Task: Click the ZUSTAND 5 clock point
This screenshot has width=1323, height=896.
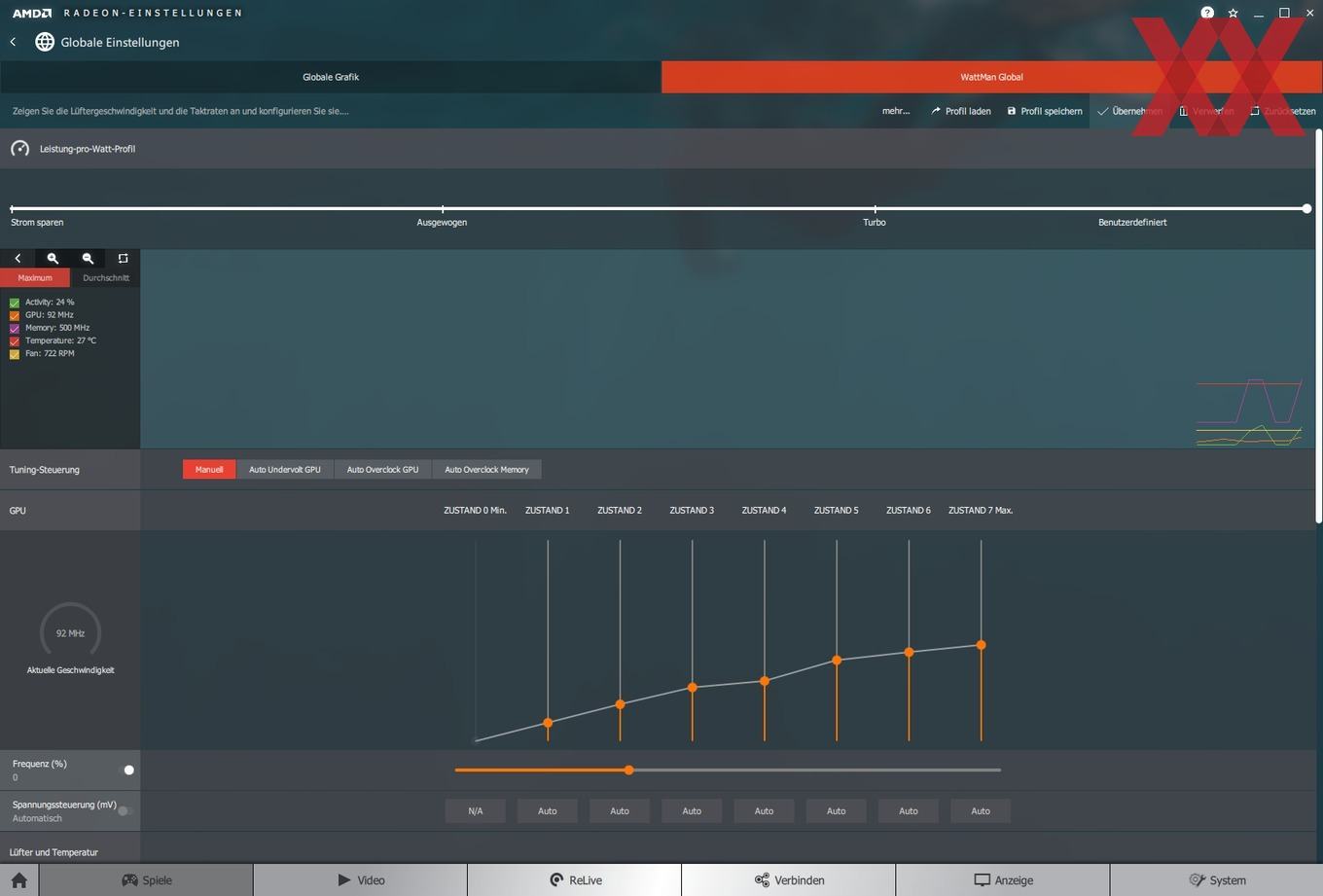Action: [x=837, y=661]
